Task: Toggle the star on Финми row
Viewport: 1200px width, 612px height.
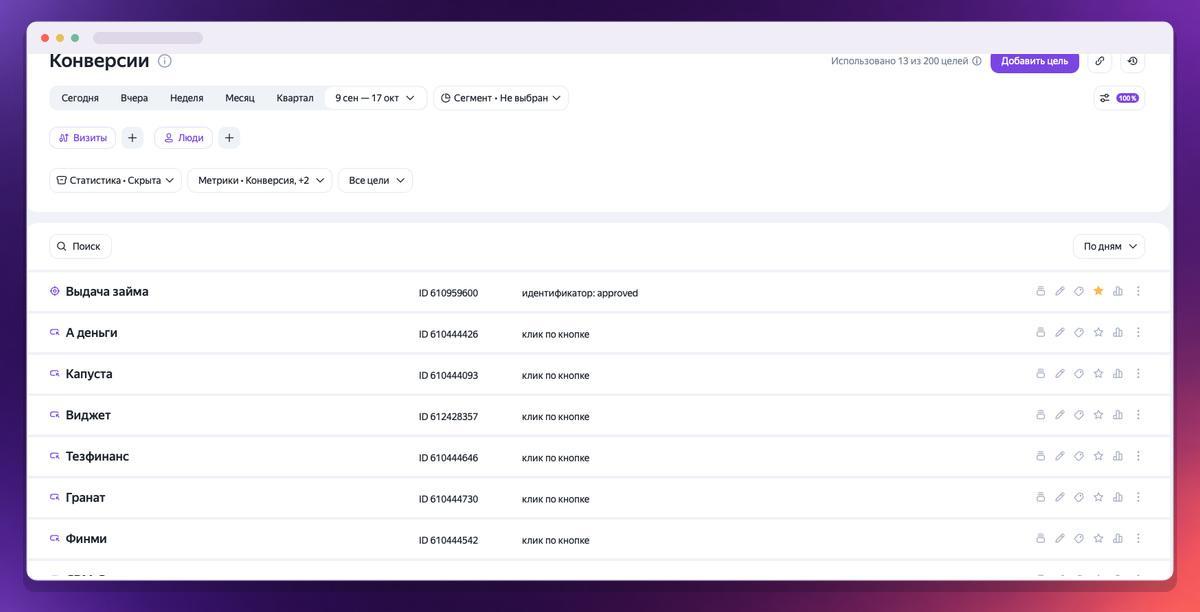Action: point(1098,538)
